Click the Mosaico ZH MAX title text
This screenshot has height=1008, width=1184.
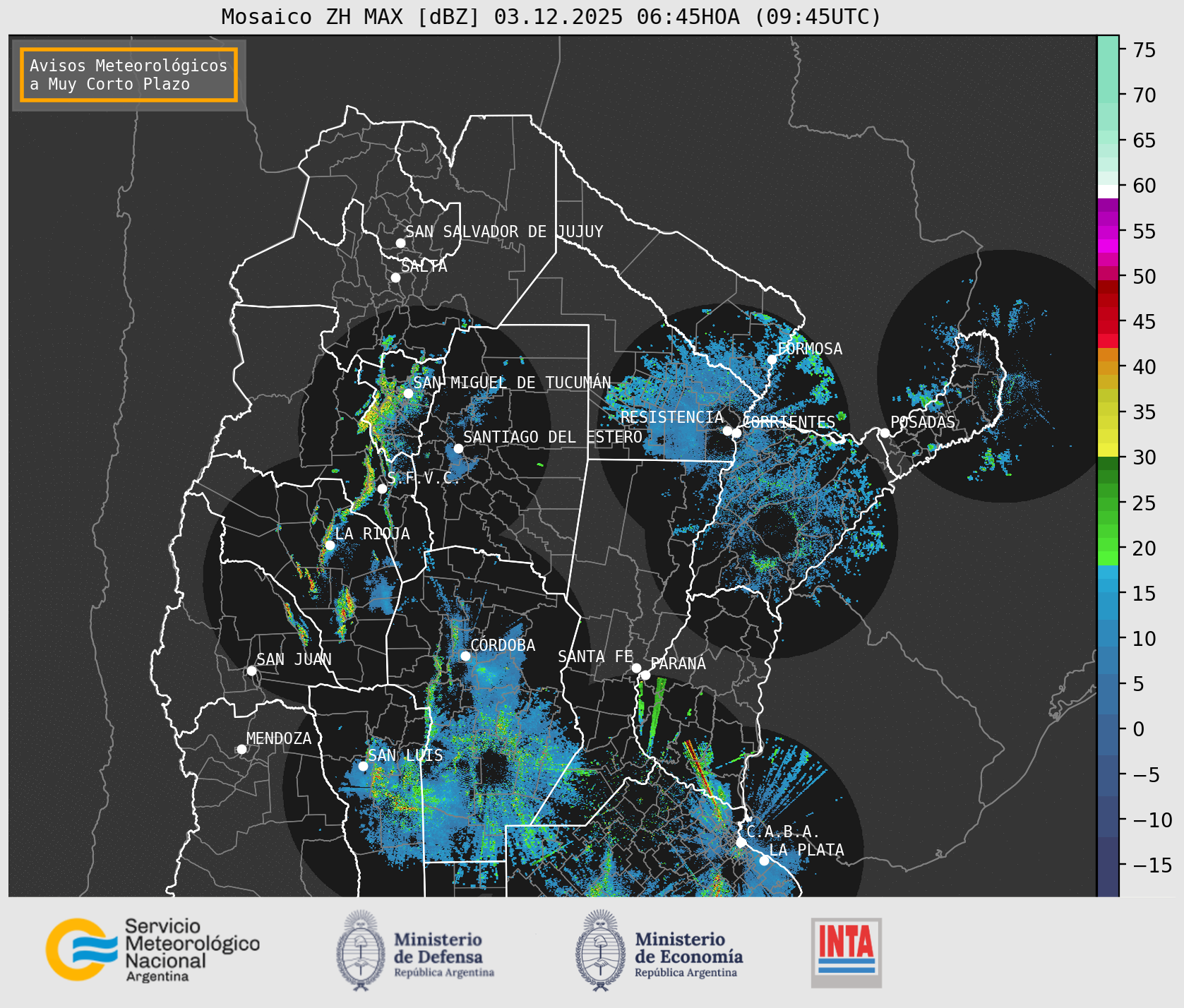coord(551,16)
